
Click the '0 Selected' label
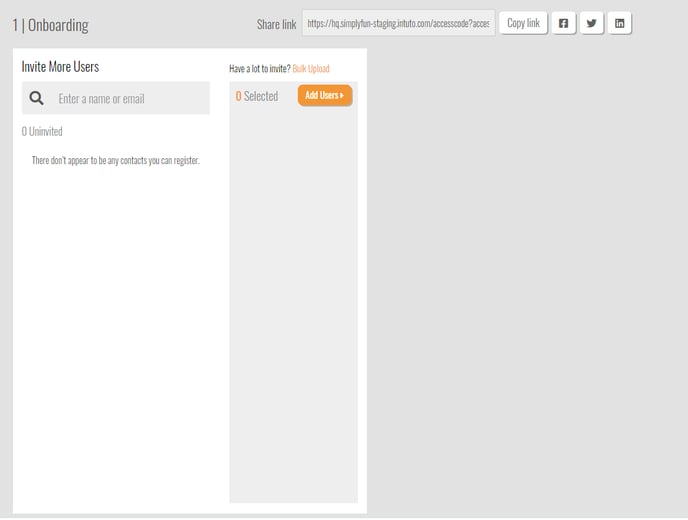[x=257, y=96]
